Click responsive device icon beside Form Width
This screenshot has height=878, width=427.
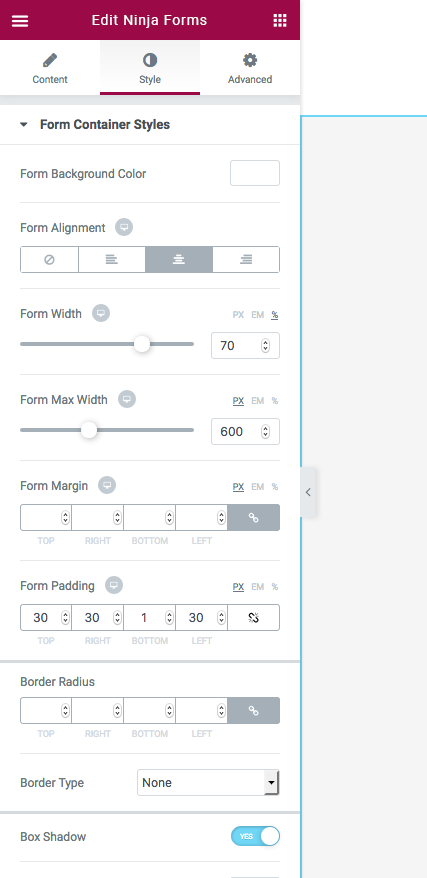click(101, 314)
